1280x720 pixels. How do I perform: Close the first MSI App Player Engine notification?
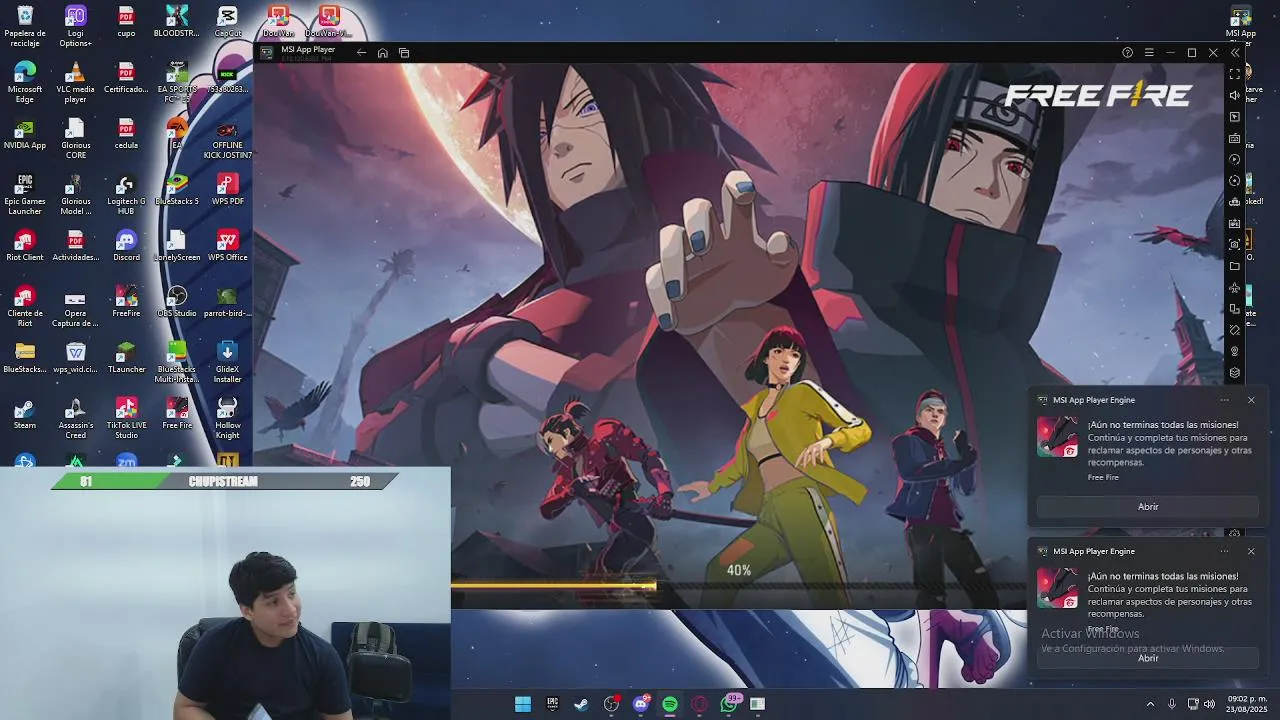coord(1251,400)
